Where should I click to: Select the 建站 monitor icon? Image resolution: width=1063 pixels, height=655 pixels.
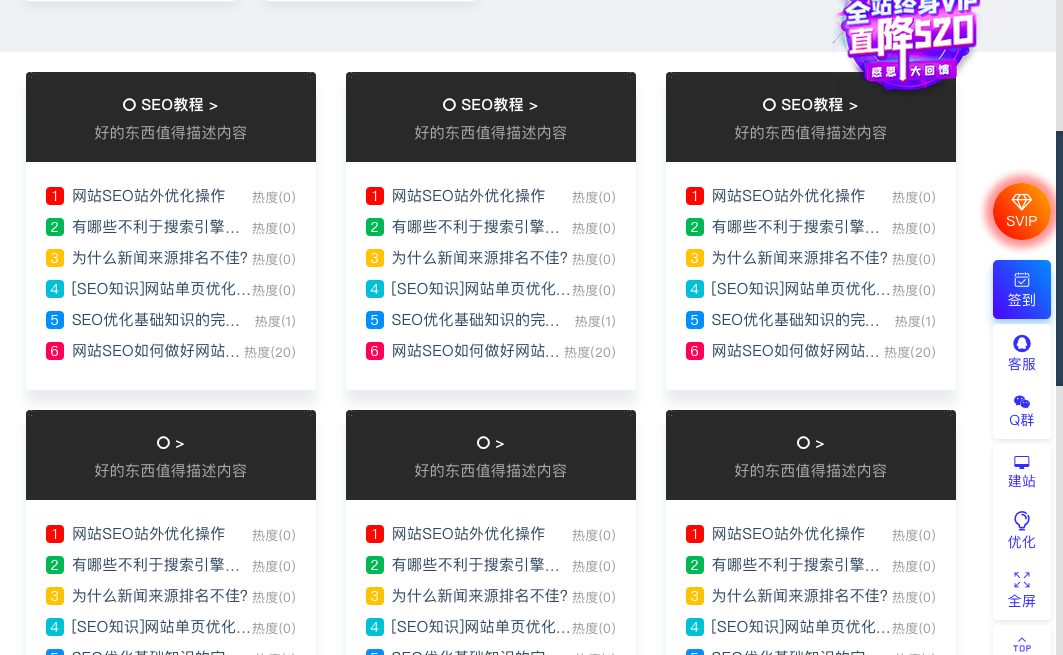1021,471
